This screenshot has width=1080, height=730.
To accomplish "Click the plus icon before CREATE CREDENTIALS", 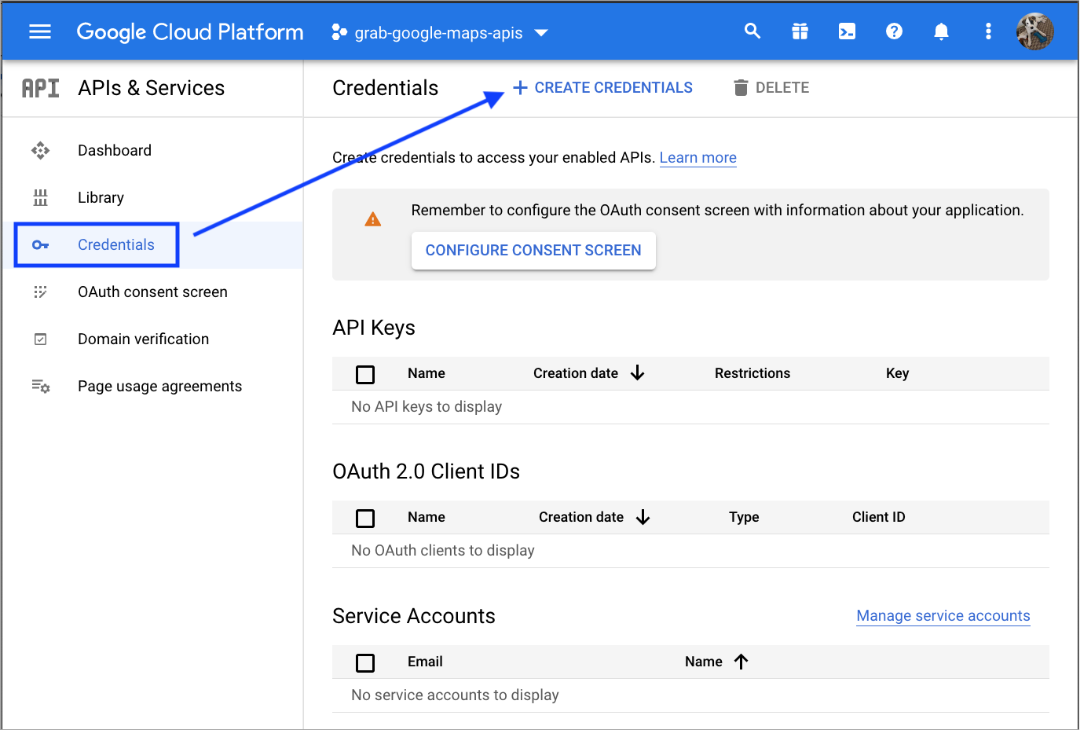I will pos(520,87).
